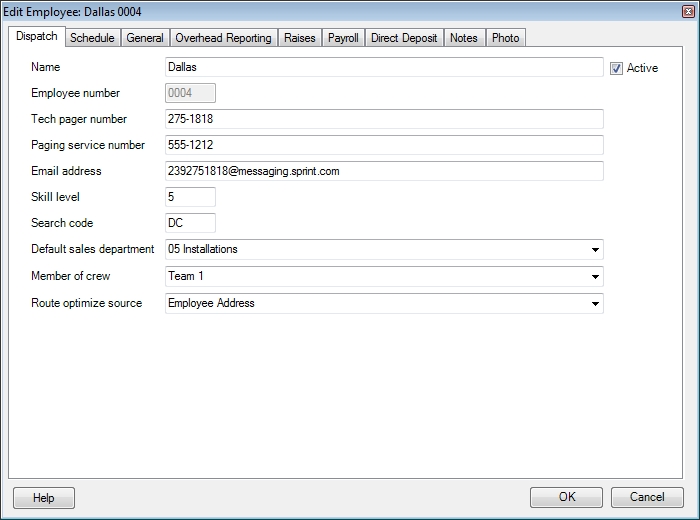Edit the Paging service number field
This screenshot has width=700, height=520.
pyautogui.click(x=384, y=145)
